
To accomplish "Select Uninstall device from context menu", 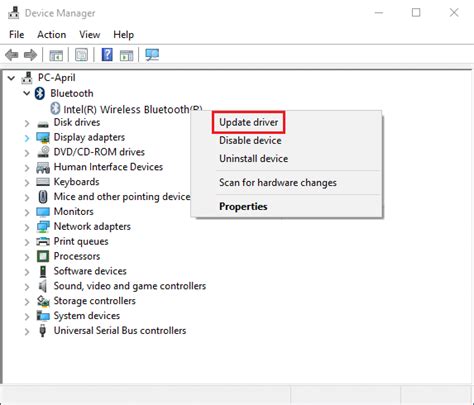I will point(254,159).
